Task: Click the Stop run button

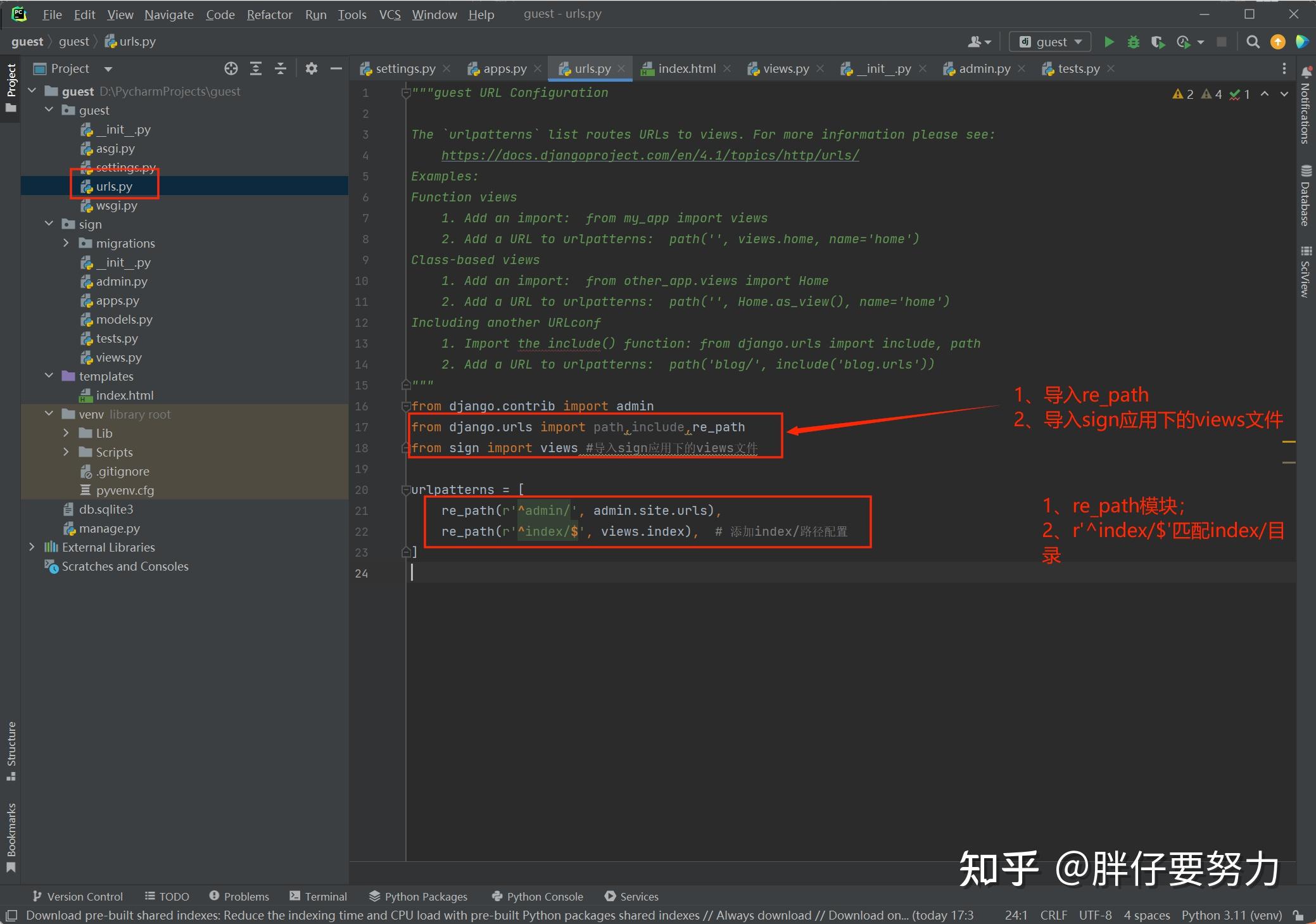Action: pyautogui.click(x=1222, y=42)
